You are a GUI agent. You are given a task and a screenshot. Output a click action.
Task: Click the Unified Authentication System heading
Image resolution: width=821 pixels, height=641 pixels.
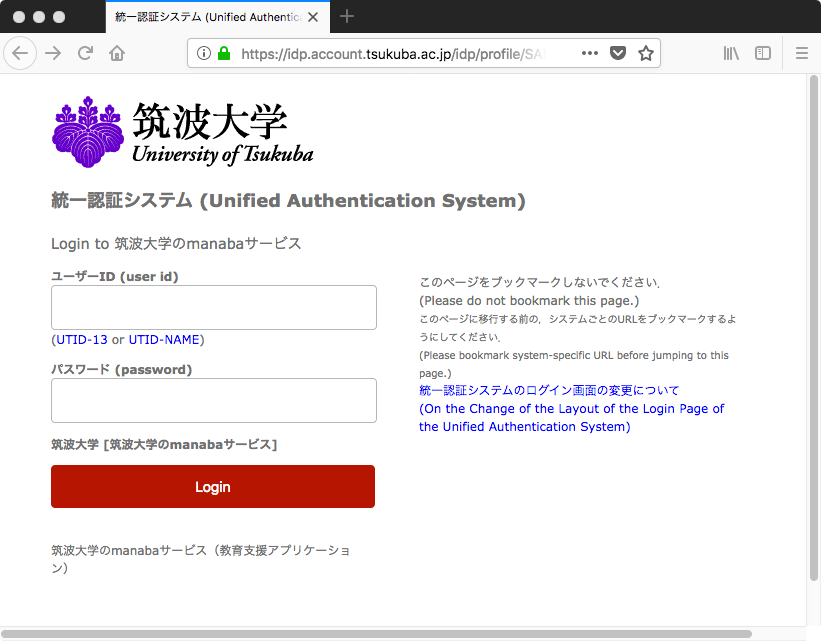pos(288,201)
